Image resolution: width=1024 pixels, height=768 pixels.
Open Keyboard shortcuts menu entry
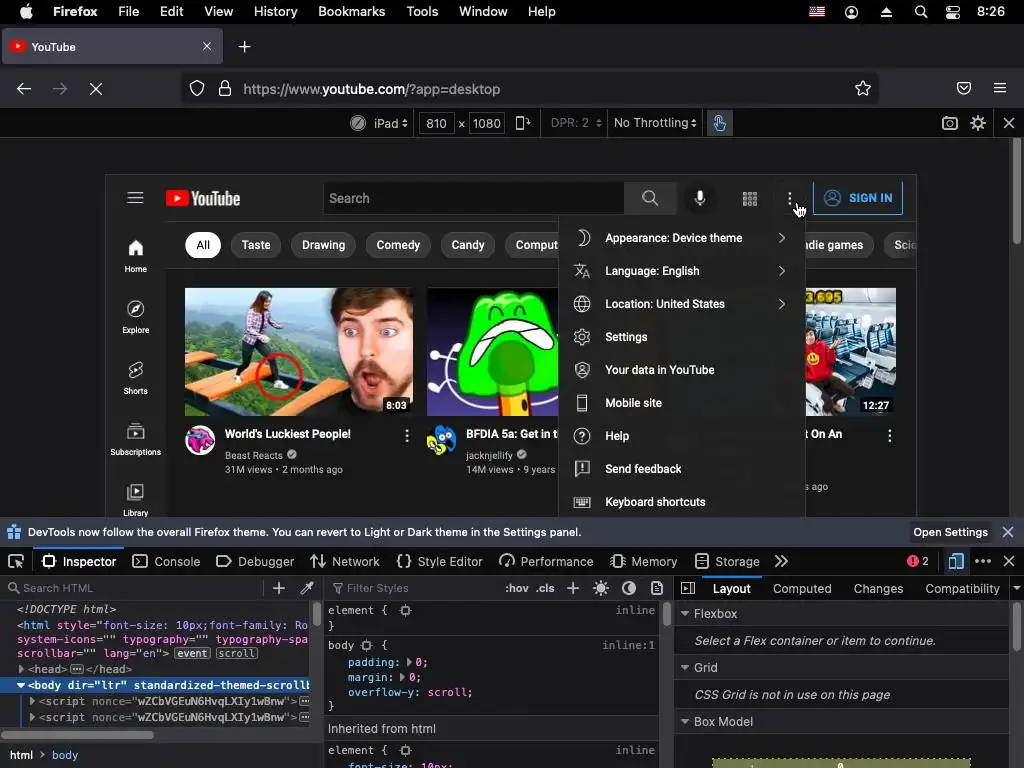coord(681,502)
